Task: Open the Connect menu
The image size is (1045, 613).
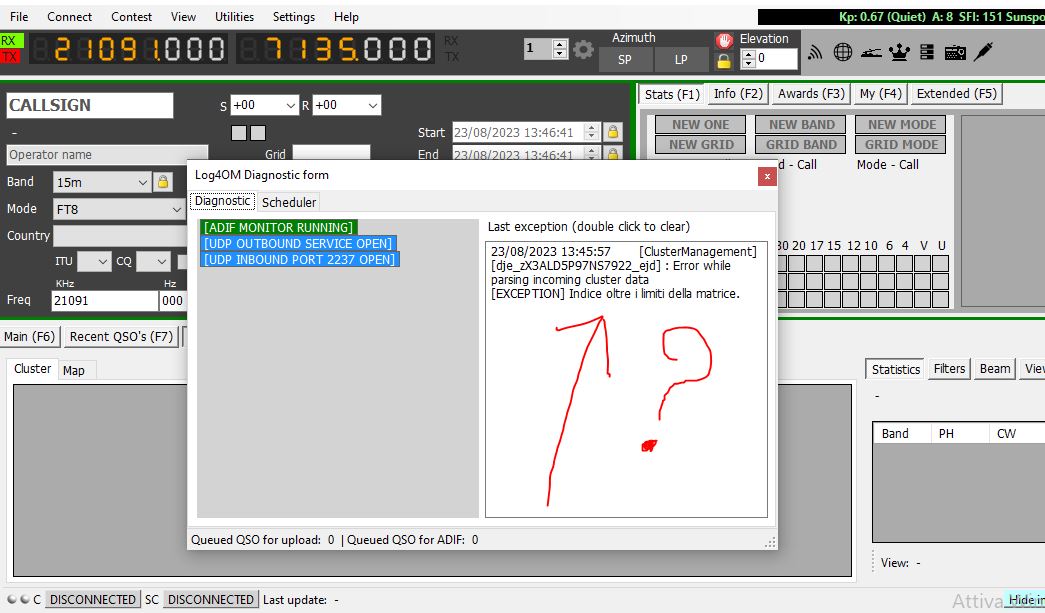Action: click(x=69, y=17)
